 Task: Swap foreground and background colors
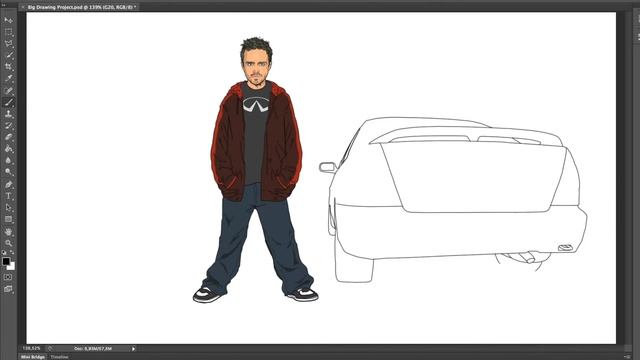(x=12, y=253)
